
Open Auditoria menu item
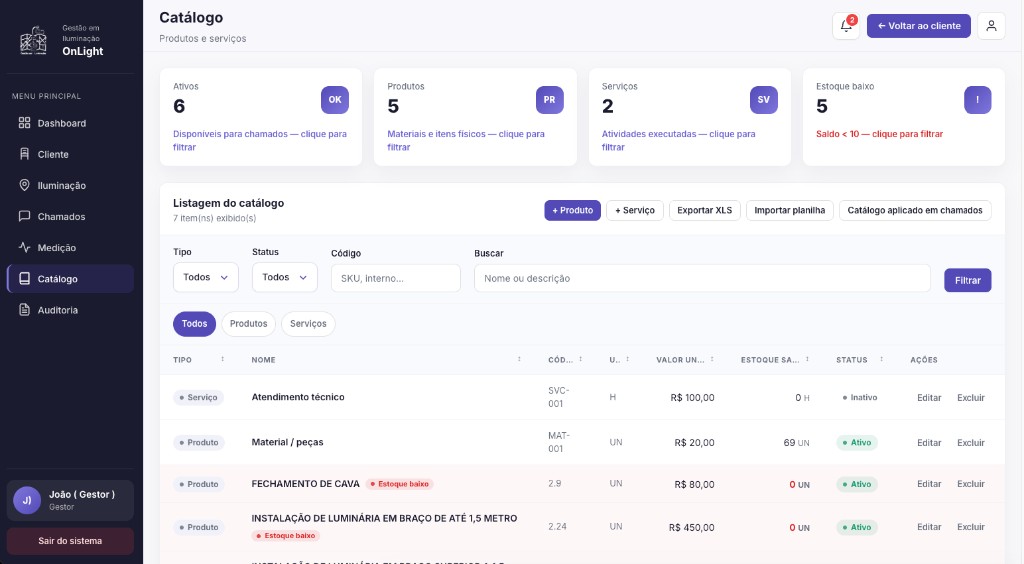click(71, 310)
